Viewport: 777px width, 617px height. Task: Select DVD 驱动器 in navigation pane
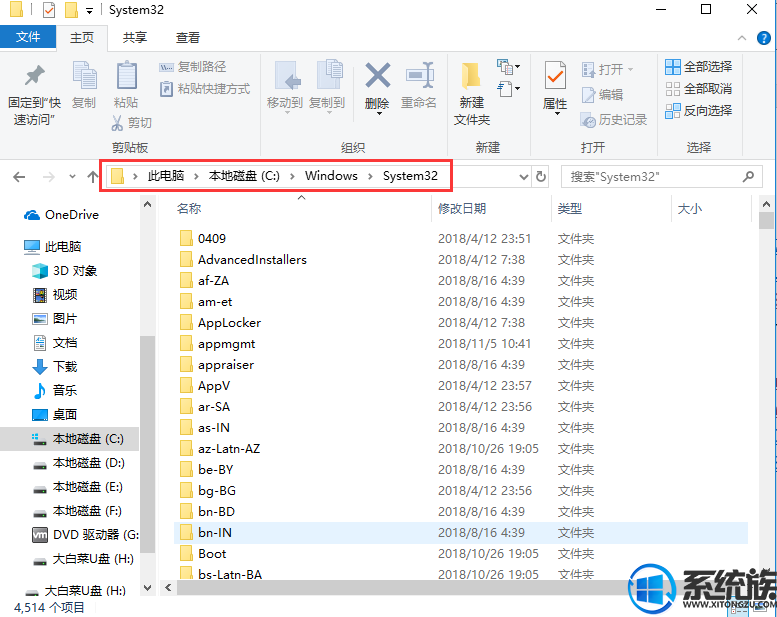click(x=85, y=535)
